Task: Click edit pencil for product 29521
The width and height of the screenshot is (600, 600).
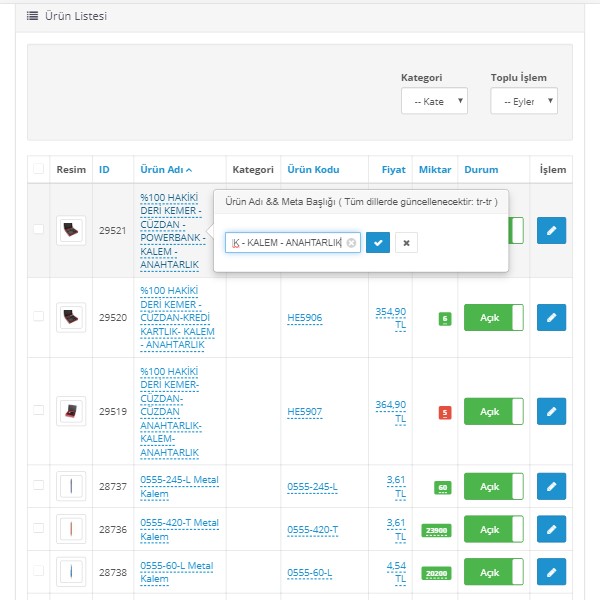Action: 551,230
